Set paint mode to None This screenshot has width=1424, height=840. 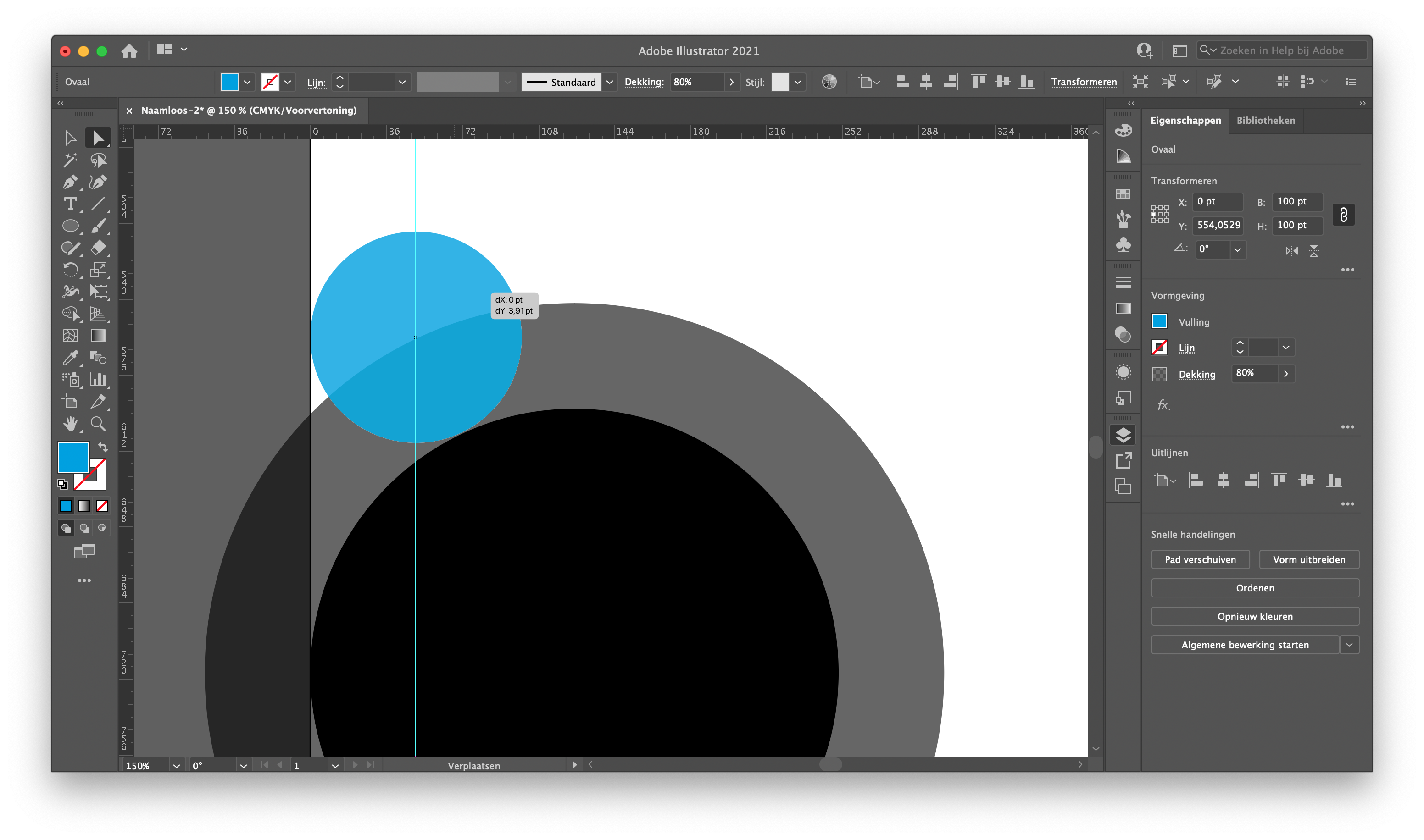pos(102,505)
